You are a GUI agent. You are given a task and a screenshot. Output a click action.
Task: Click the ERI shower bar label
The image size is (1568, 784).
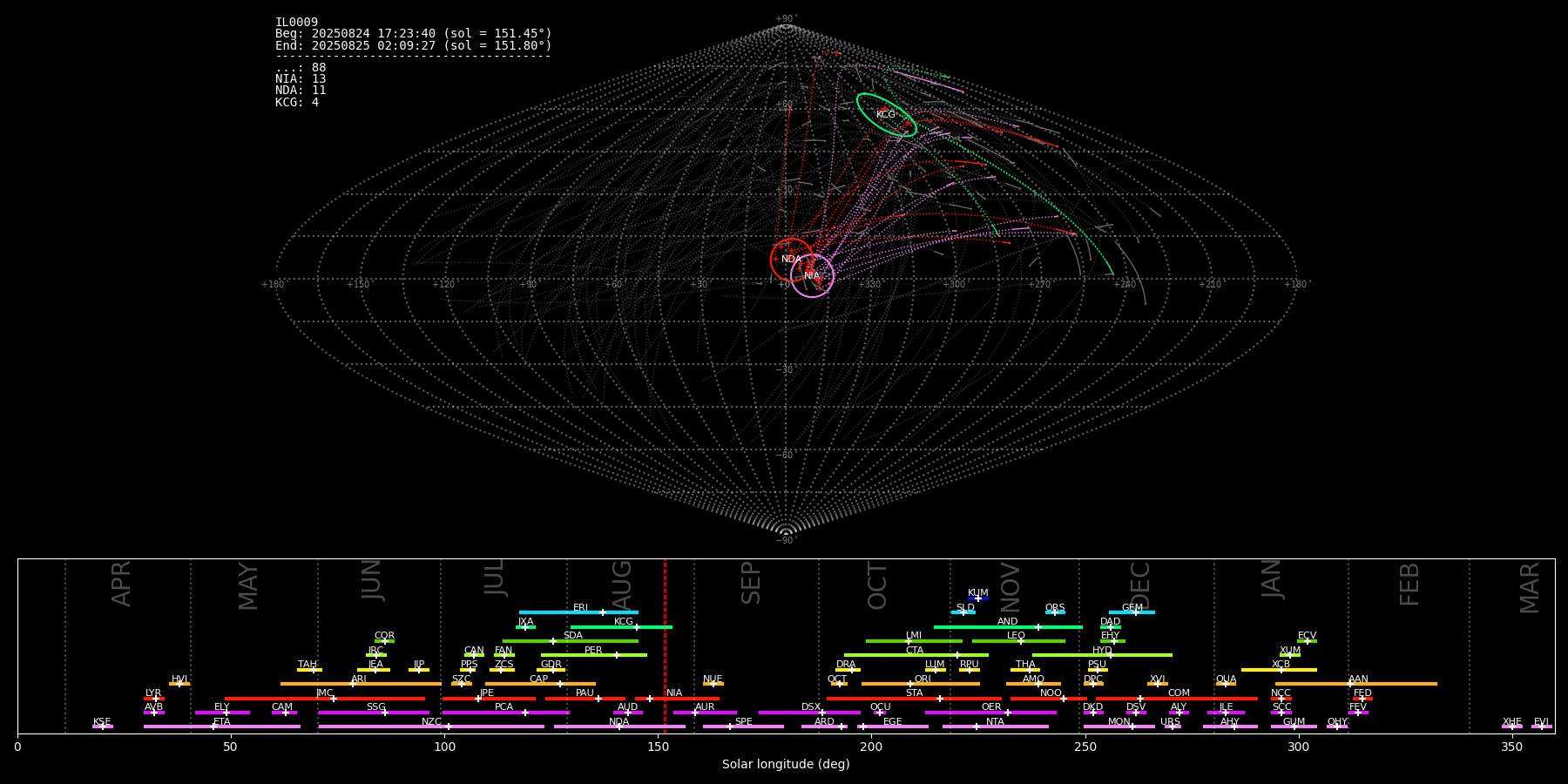[580, 608]
